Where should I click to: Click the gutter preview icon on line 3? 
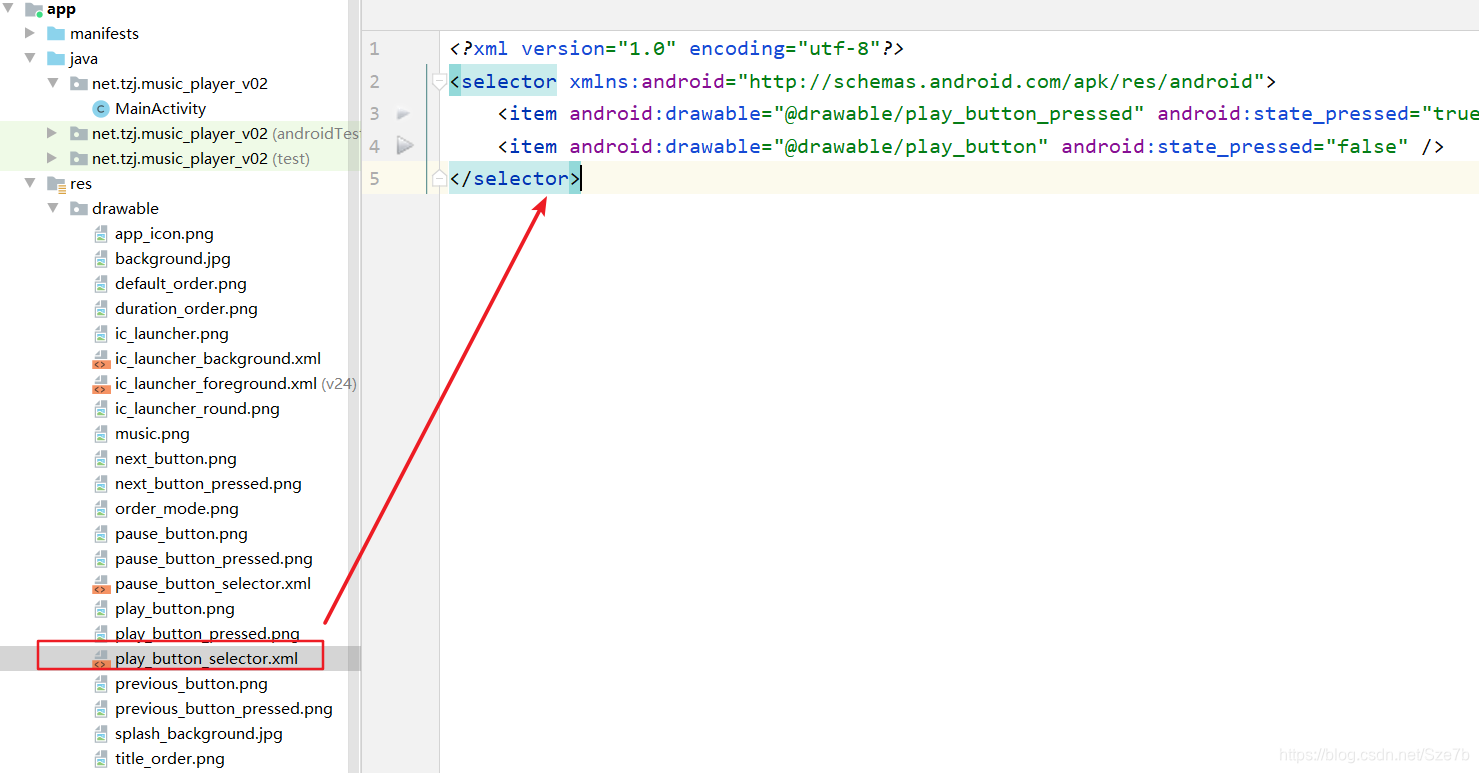pyautogui.click(x=403, y=115)
